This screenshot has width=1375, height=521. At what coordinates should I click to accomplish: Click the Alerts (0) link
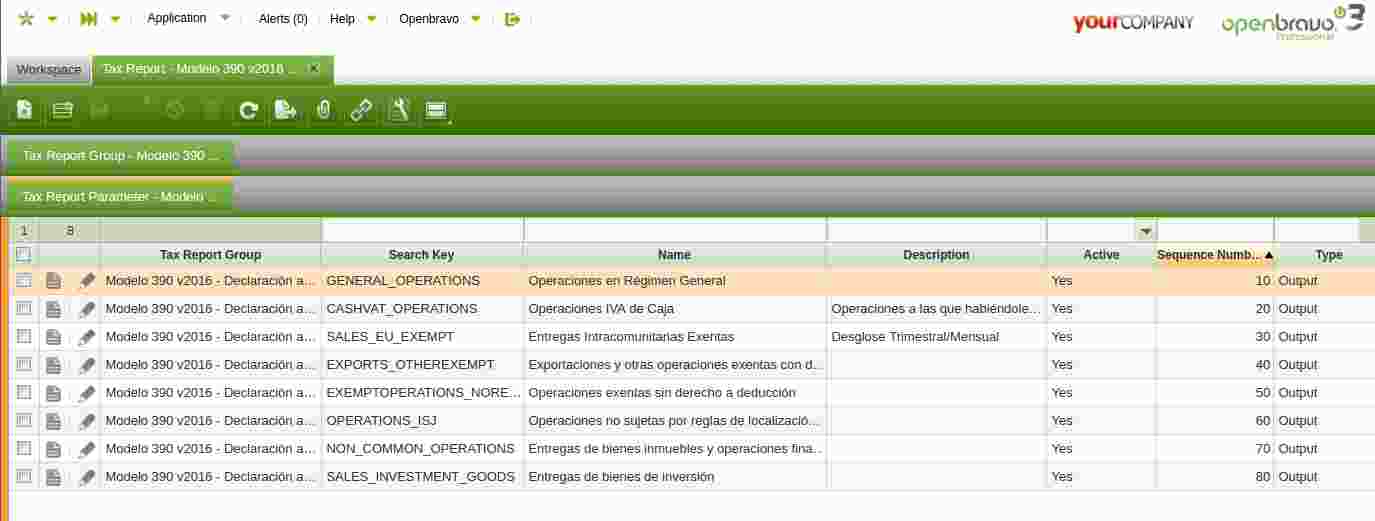click(283, 19)
